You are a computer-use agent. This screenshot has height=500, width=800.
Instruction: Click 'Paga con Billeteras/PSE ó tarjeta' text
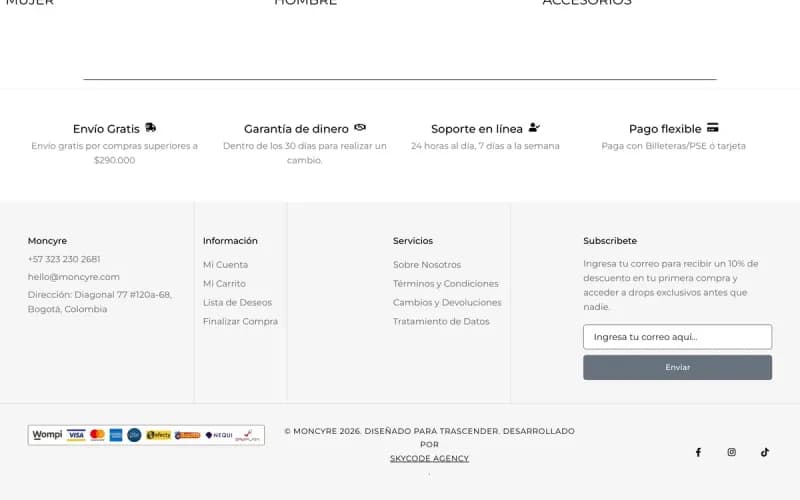pyautogui.click(x=673, y=146)
